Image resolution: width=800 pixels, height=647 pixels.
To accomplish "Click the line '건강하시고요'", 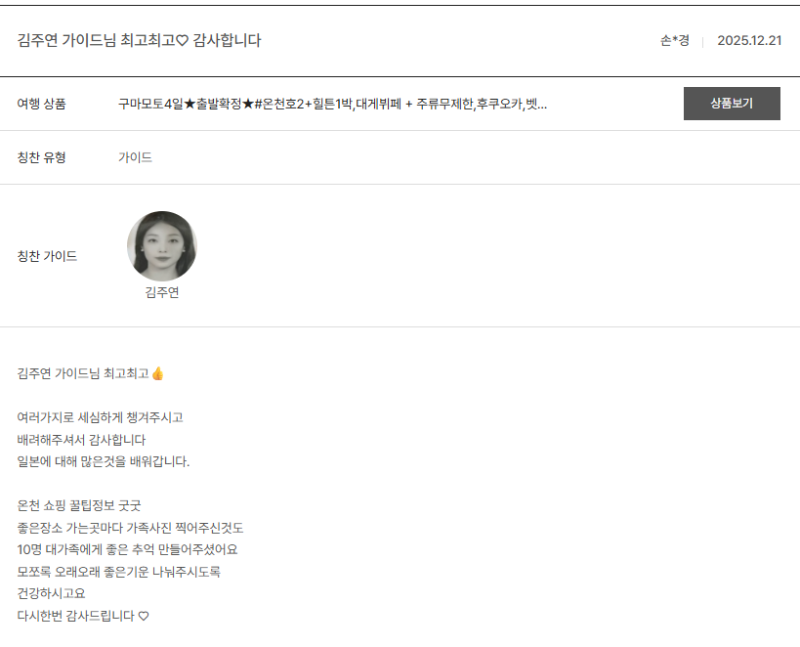I will tap(51, 594).
